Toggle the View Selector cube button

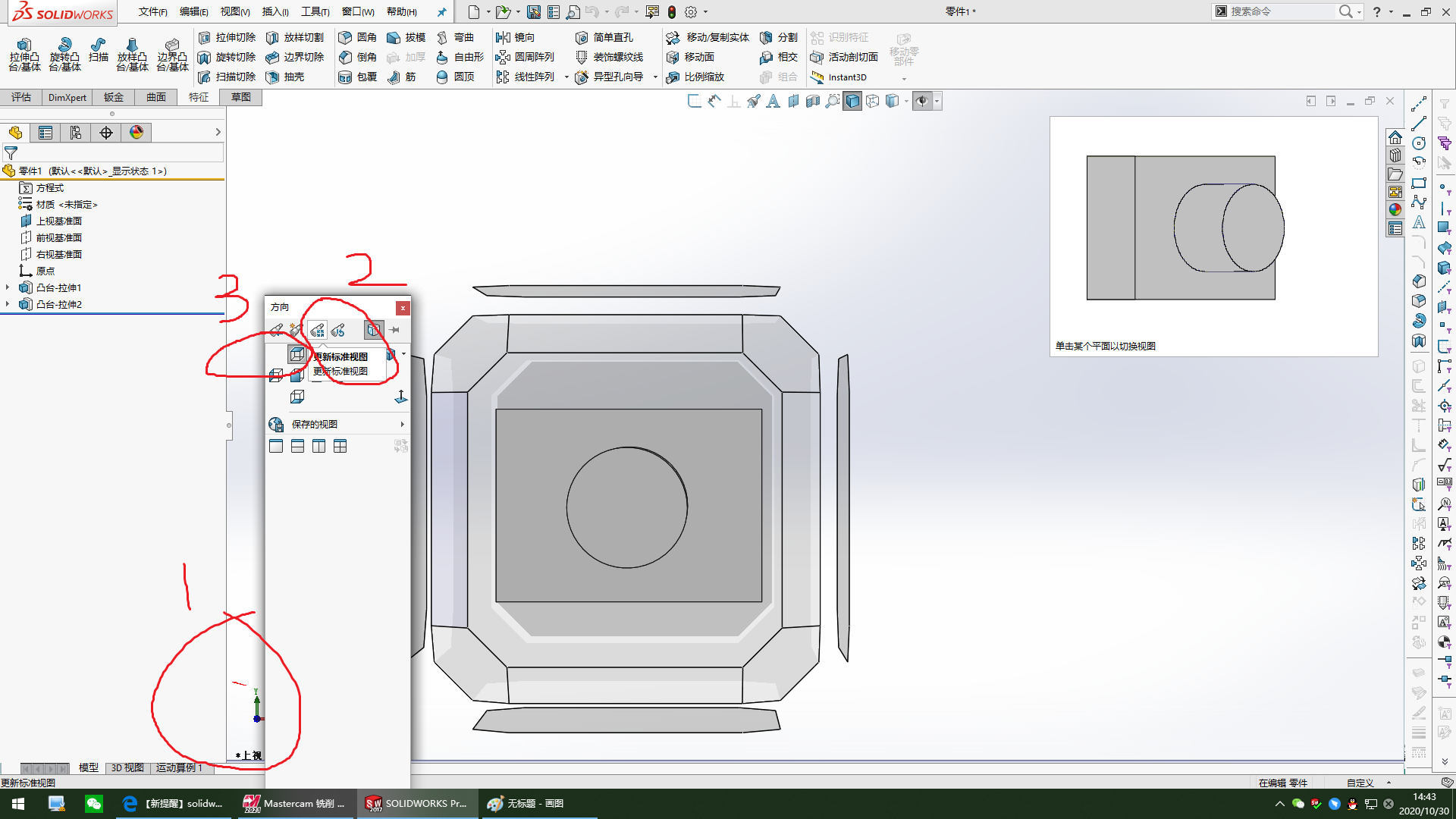(x=373, y=330)
